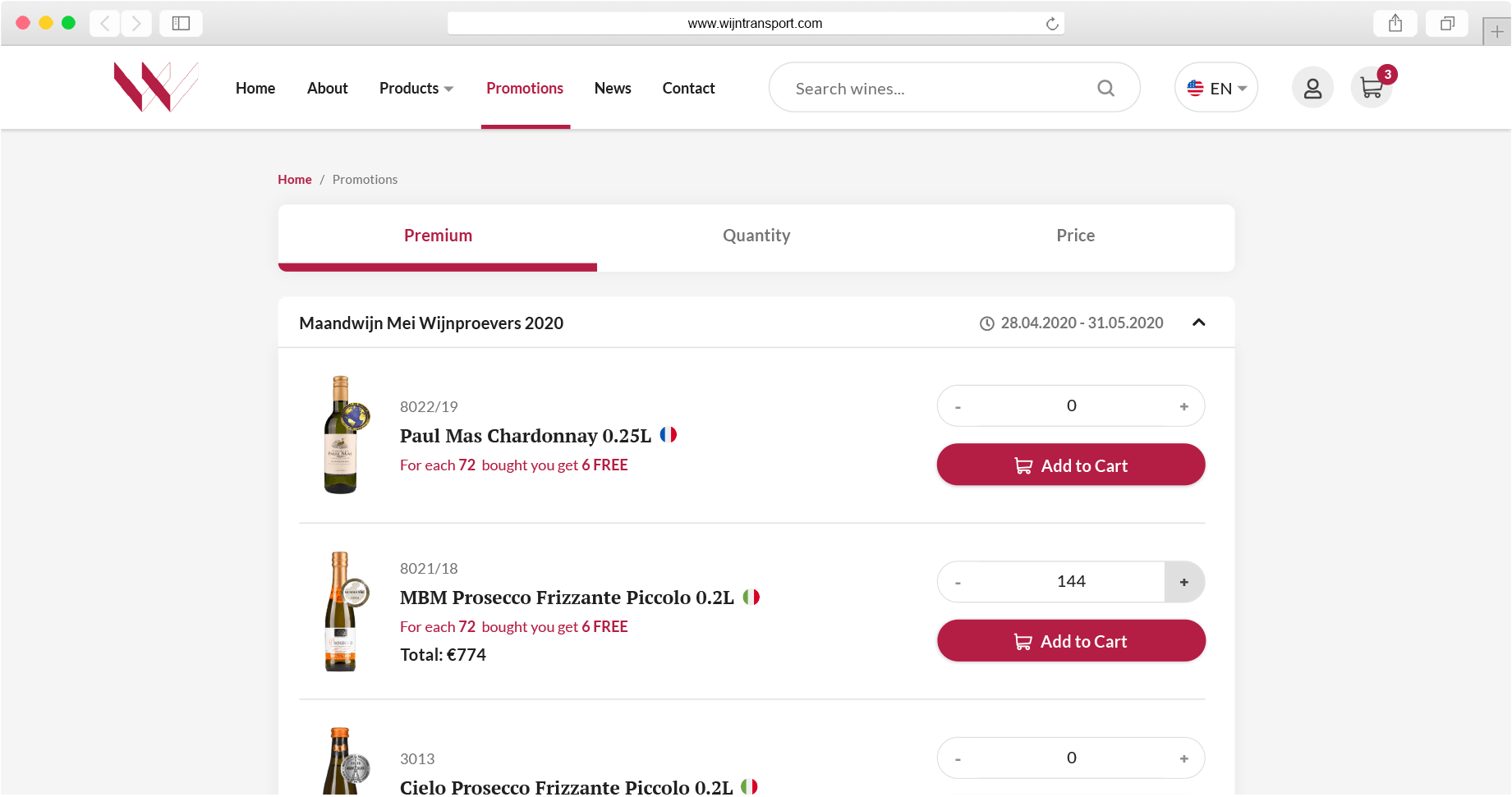
Task: Increase Paul Mas Chardonnay quantity with plus
Action: 1183,406
